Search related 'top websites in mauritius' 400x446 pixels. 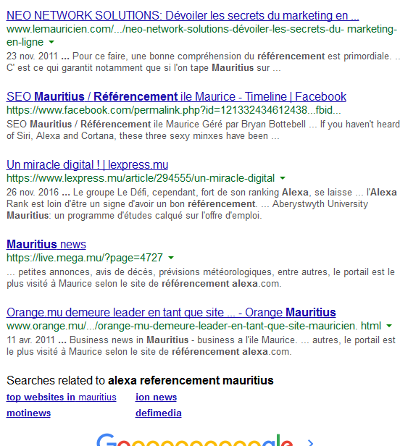point(61,397)
